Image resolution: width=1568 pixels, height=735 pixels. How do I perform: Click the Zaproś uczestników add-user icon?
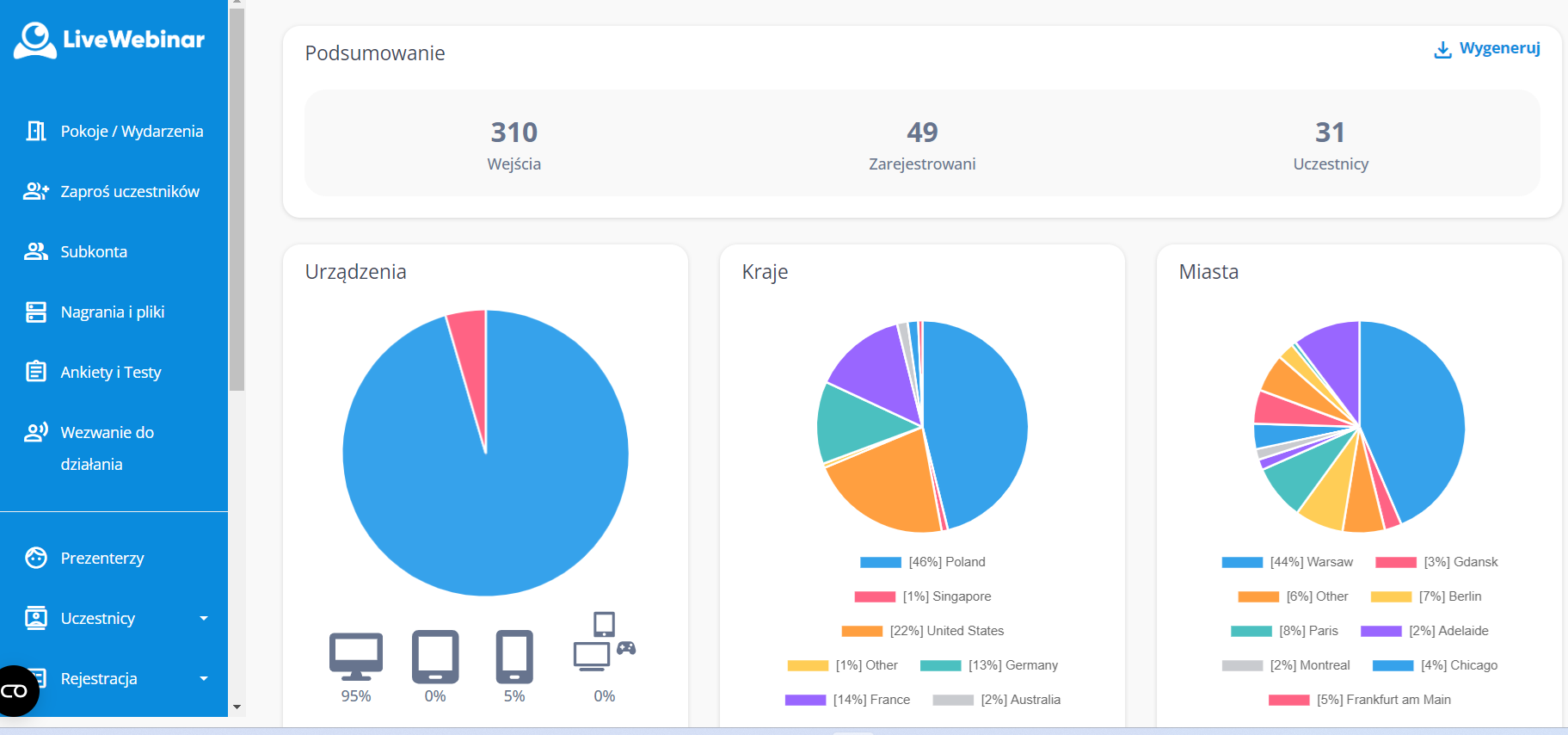pyautogui.click(x=36, y=191)
